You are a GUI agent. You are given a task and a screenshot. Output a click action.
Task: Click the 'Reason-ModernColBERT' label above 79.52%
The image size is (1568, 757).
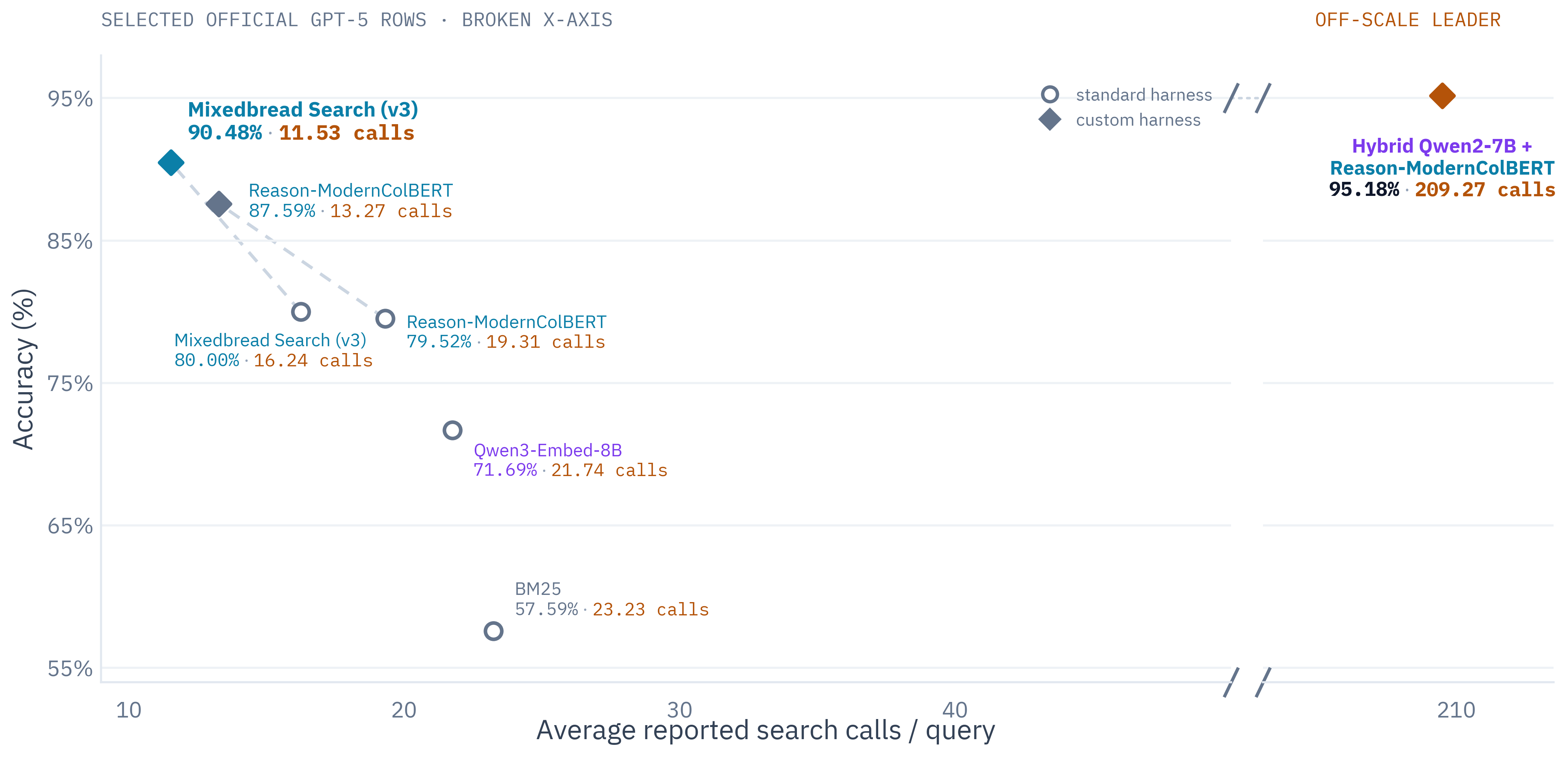pos(506,322)
